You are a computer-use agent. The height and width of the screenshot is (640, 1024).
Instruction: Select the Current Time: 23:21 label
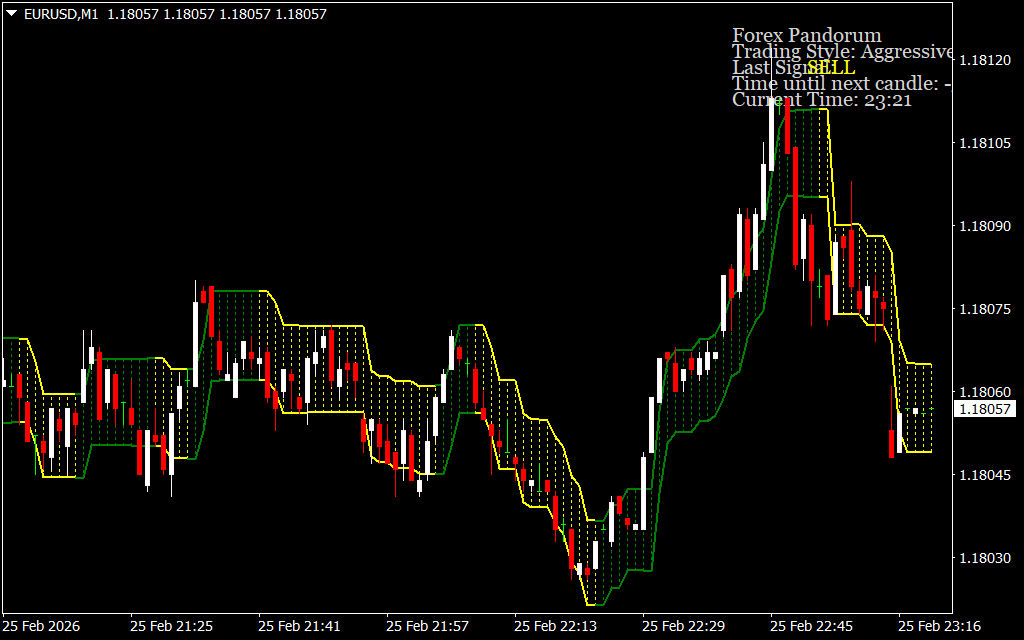(x=821, y=99)
